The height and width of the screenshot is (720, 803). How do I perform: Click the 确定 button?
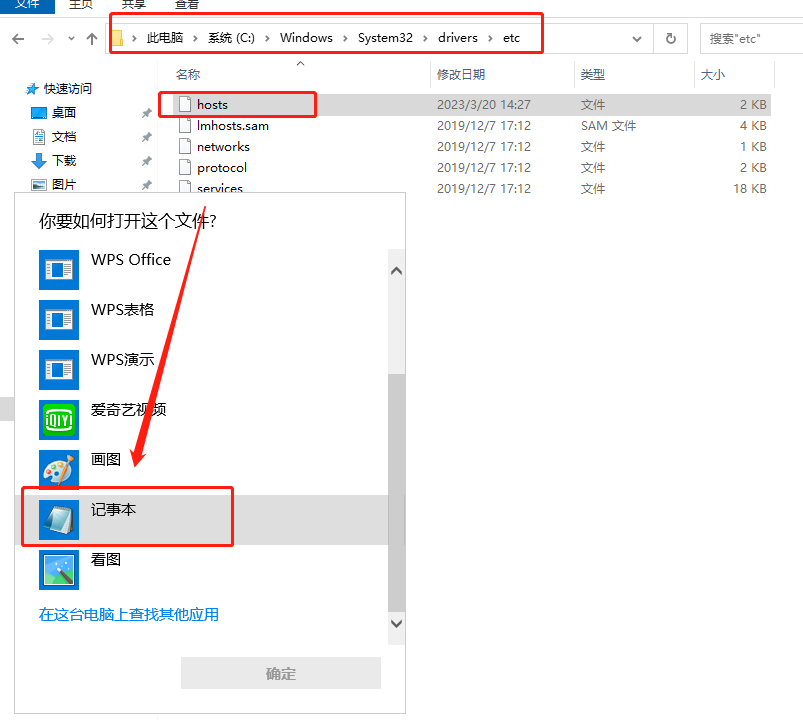pyautogui.click(x=281, y=673)
